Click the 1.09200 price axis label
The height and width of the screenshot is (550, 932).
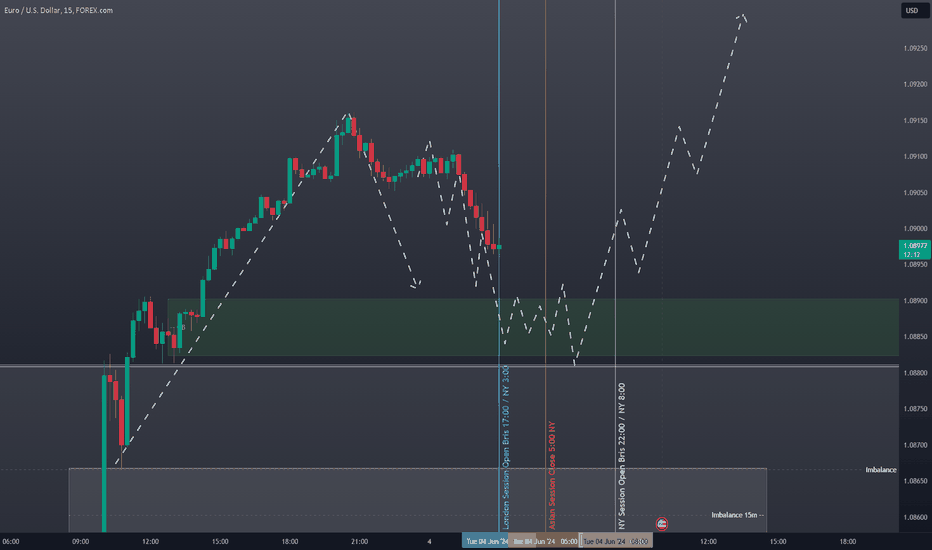[x=915, y=84]
